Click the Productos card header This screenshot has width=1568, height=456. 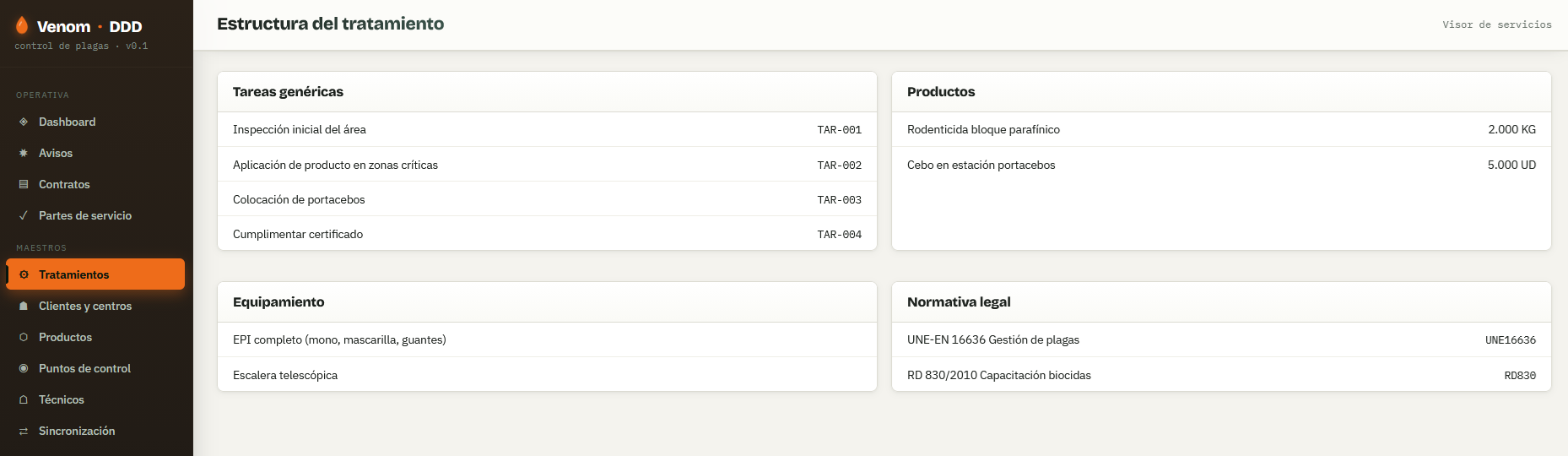1221,92
